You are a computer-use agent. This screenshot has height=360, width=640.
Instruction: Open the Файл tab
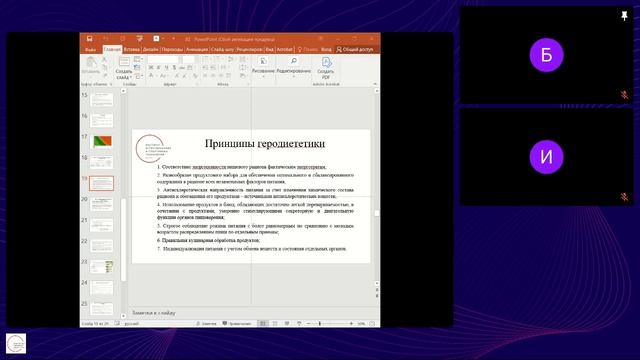pyautogui.click(x=91, y=50)
